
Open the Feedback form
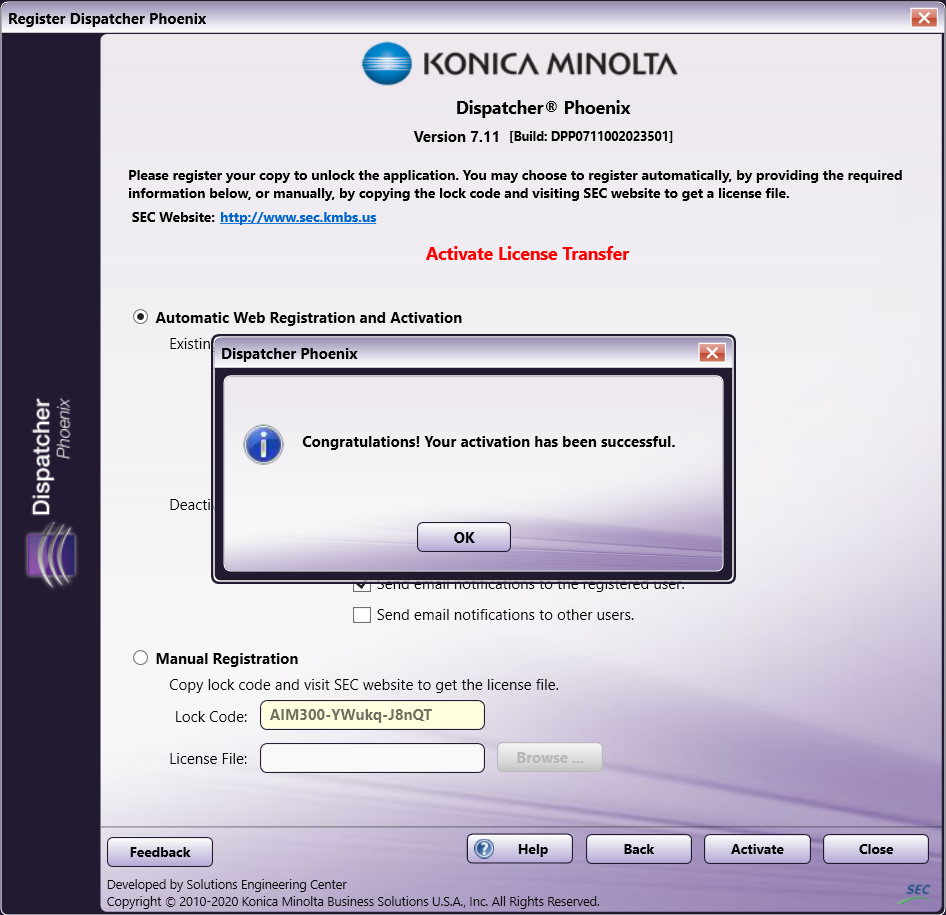[x=160, y=852]
